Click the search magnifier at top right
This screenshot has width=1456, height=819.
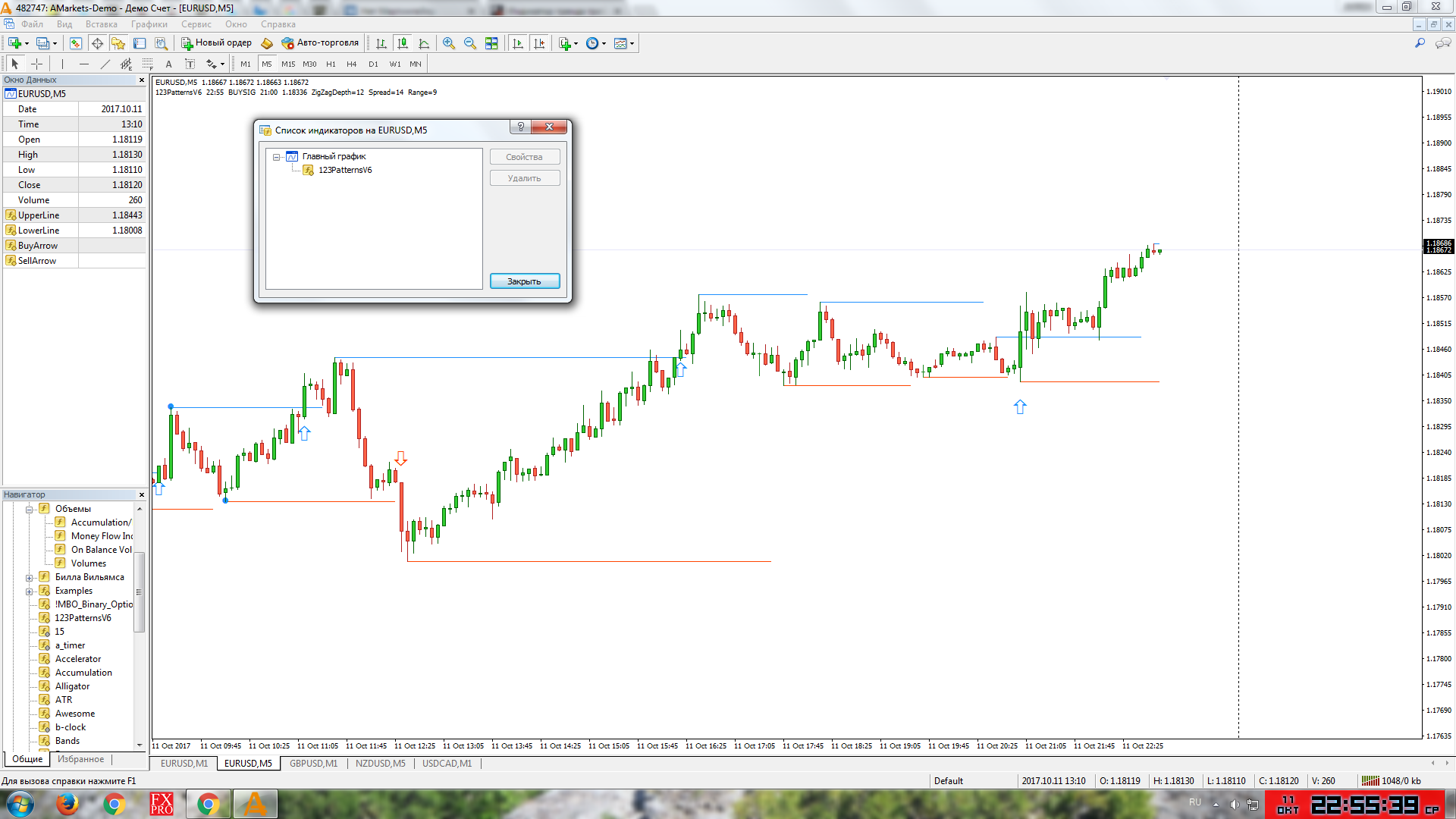(1420, 43)
